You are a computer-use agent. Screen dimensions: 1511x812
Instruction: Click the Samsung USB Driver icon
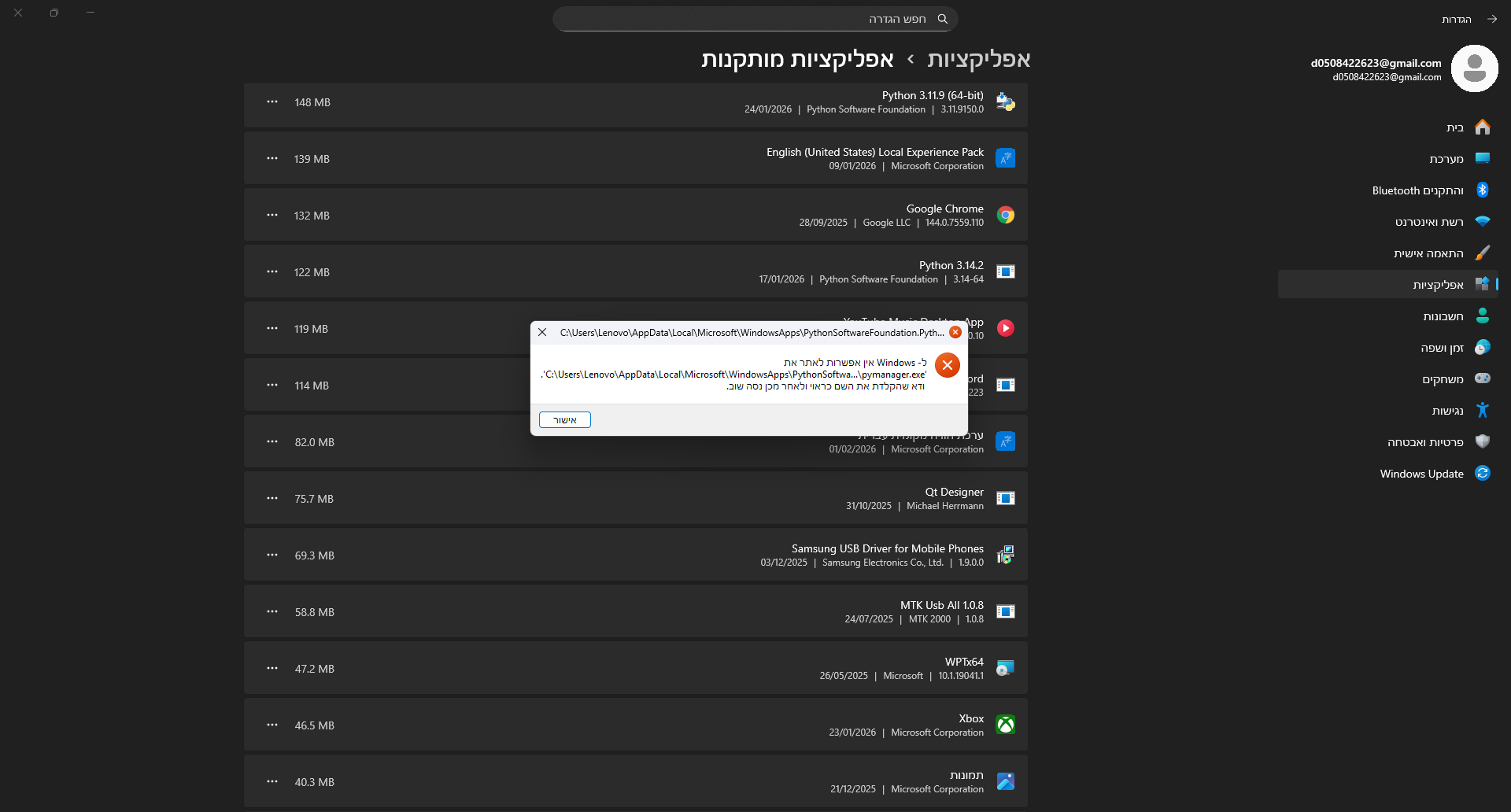click(1005, 555)
